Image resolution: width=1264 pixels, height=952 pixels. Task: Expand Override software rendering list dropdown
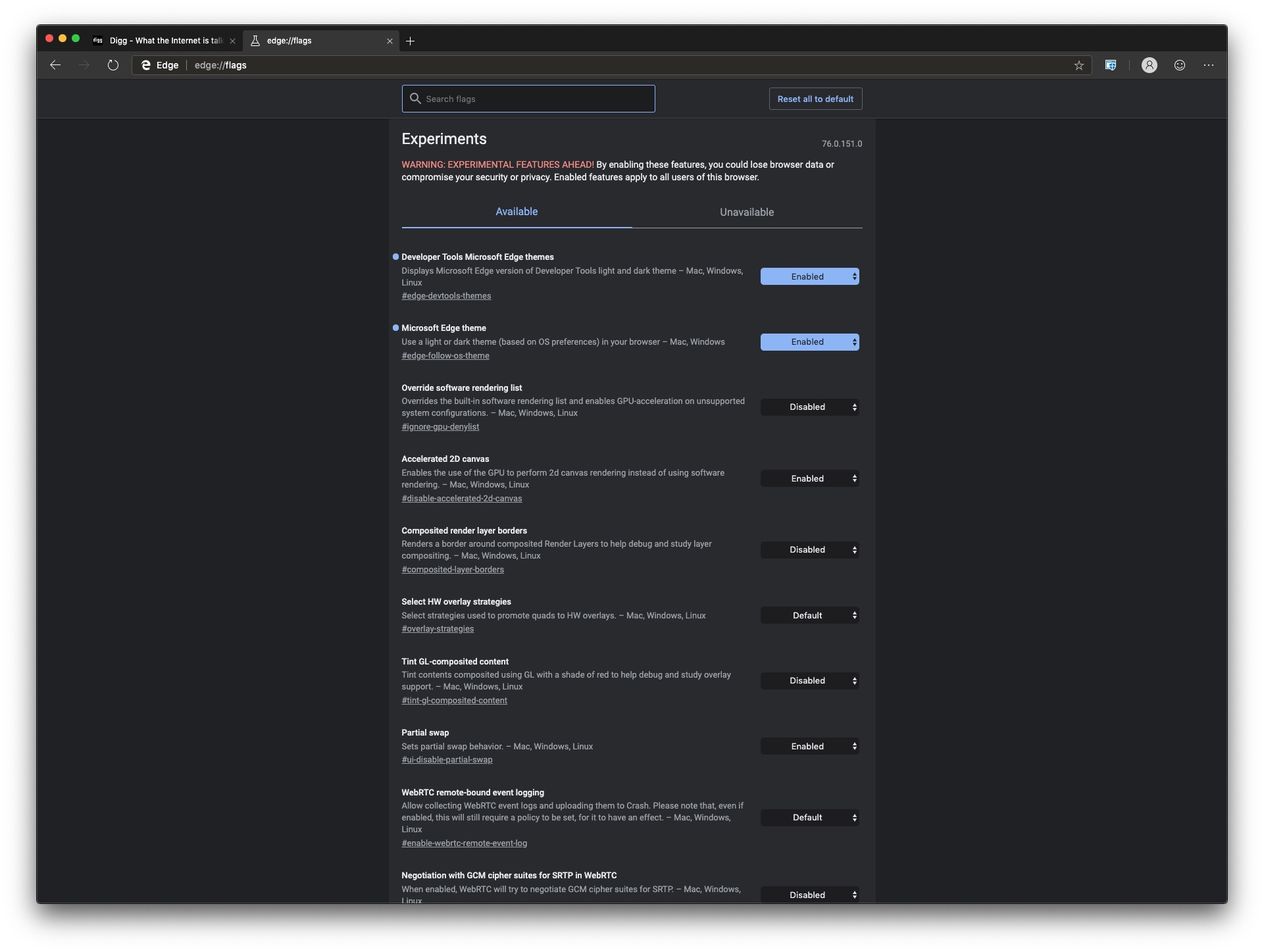(x=809, y=407)
